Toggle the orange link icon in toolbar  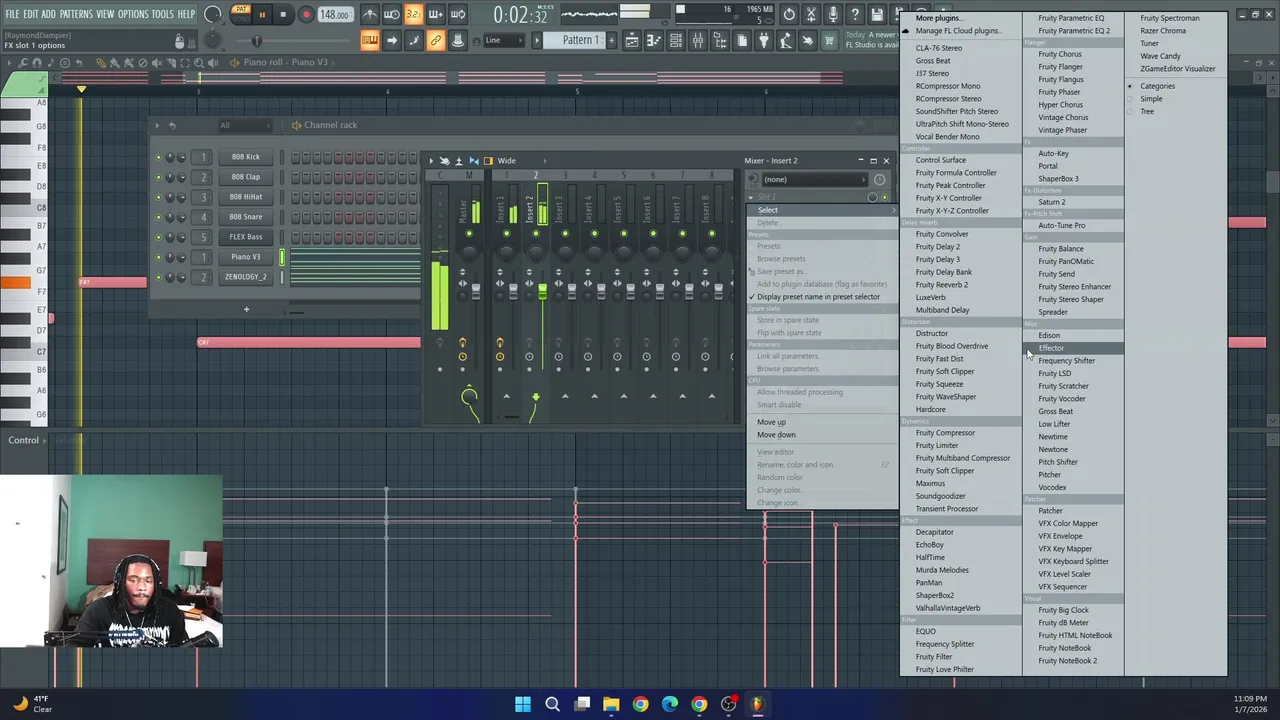click(x=436, y=40)
